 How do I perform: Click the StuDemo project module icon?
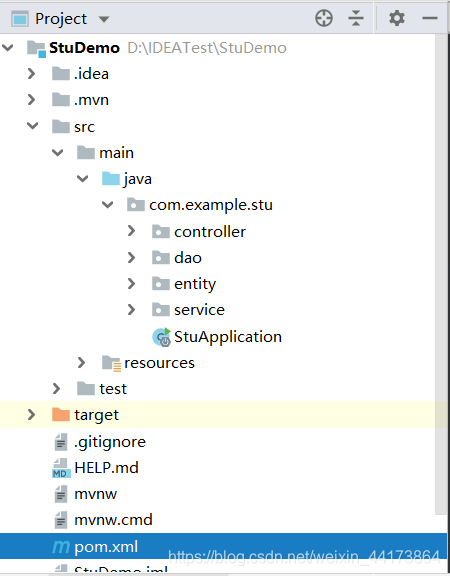click(x=36, y=49)
